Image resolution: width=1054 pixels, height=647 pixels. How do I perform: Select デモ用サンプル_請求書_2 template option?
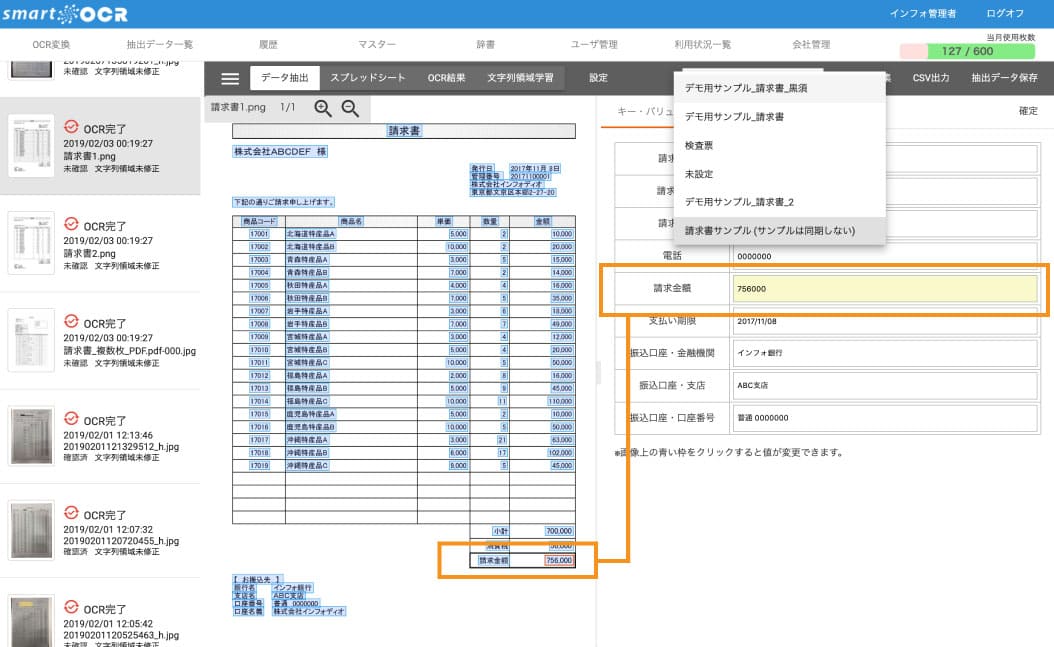(780, 202)
